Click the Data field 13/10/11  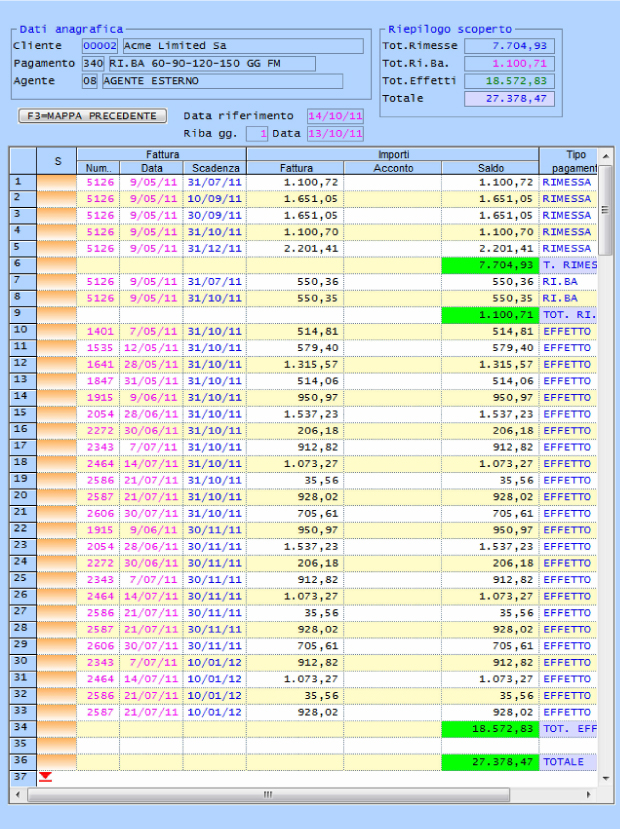[x=336, y=134]
